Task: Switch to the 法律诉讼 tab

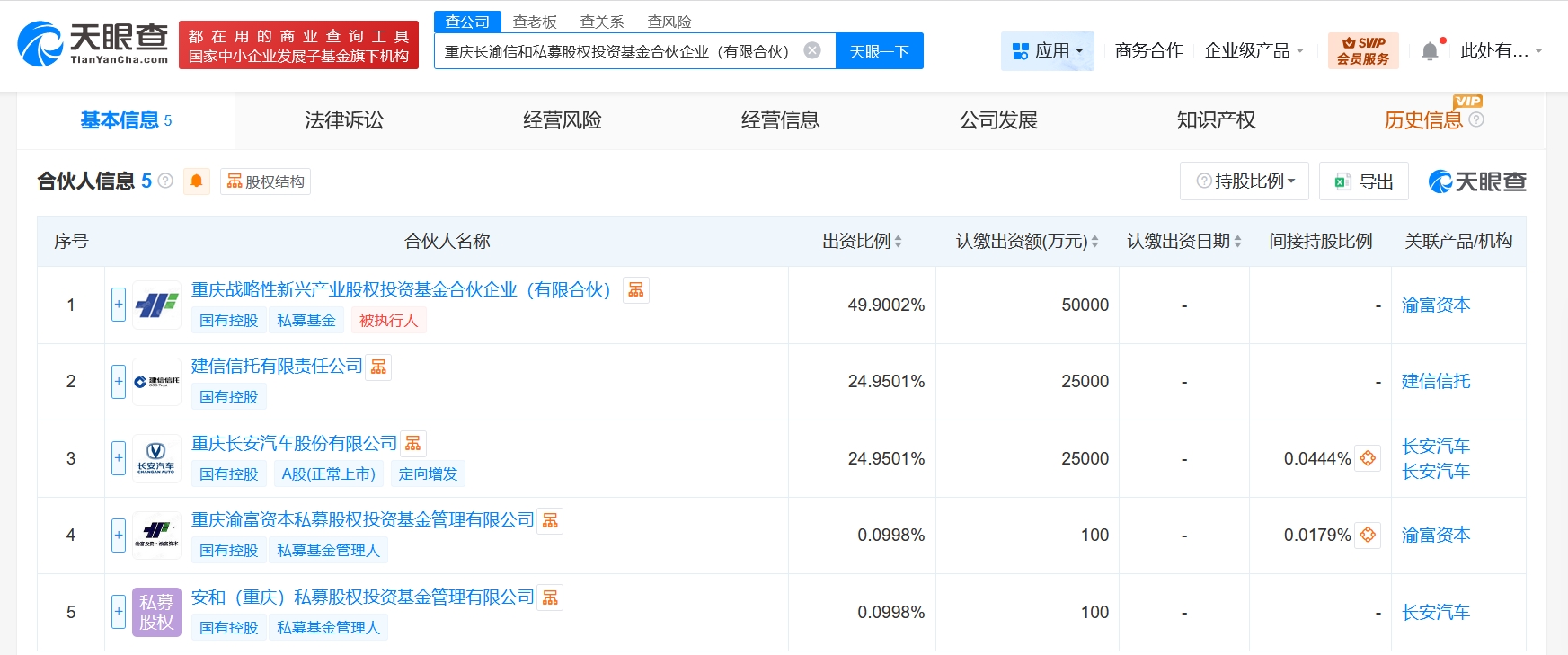Action: [x=344, y=120]
